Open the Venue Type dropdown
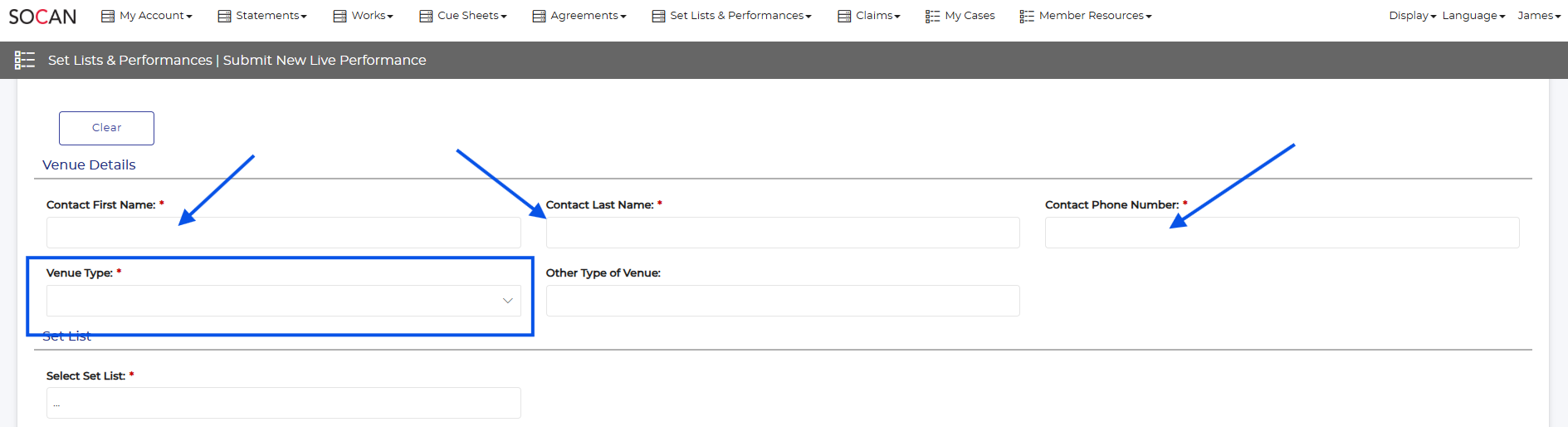This screenshot has width=1568, height=427. pyautogui.click(x=283, y=301)
